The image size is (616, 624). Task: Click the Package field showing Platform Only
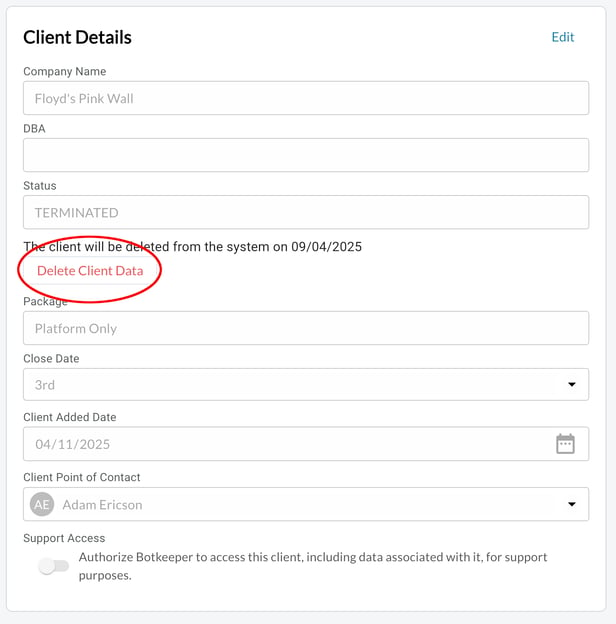coord(306,328)
